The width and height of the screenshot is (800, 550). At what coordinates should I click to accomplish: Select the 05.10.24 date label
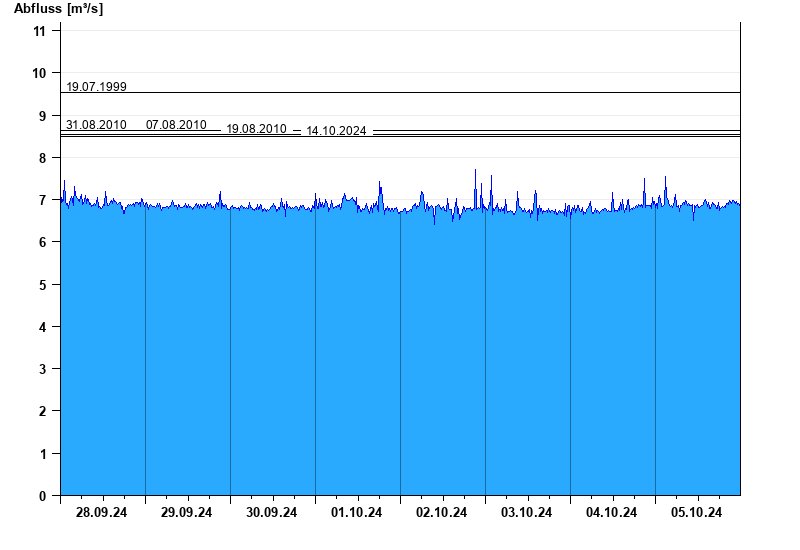(x=697, y=513)
